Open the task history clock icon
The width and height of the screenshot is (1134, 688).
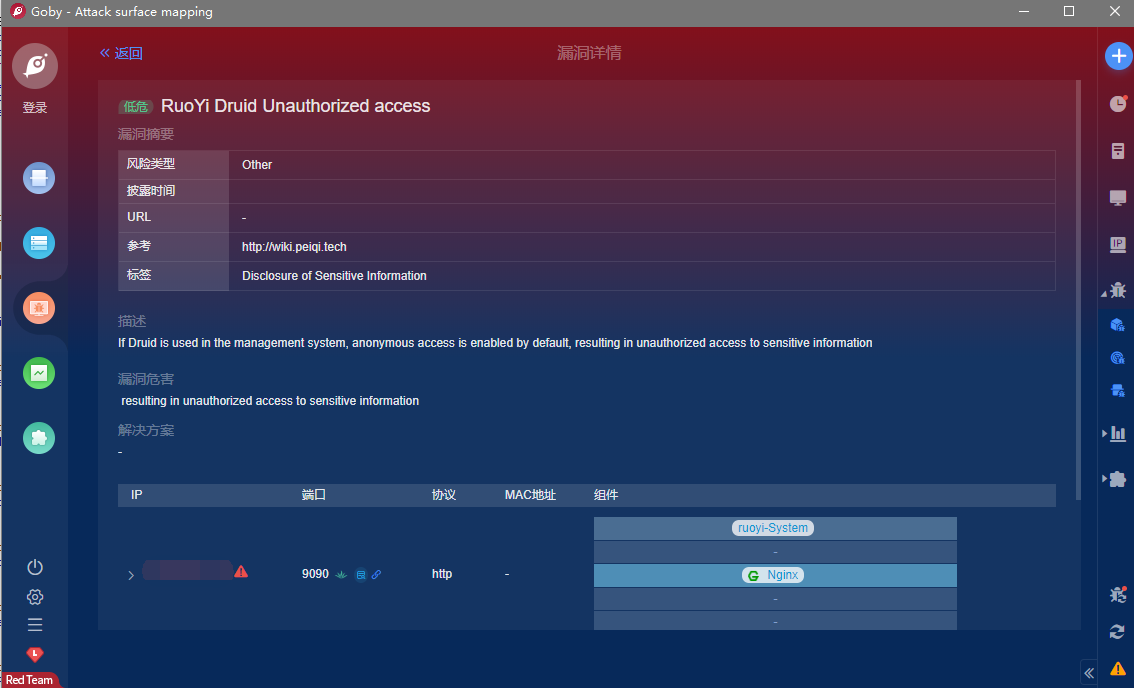pos(1118,104)
